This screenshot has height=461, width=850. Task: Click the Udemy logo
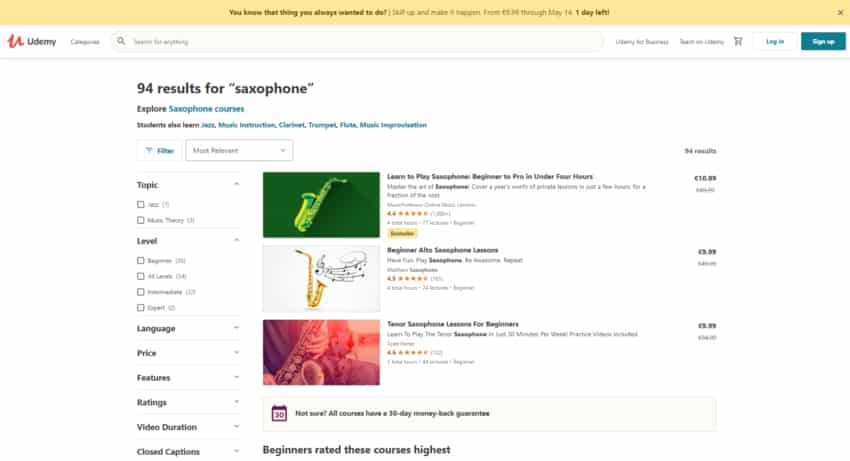(31, 41)
